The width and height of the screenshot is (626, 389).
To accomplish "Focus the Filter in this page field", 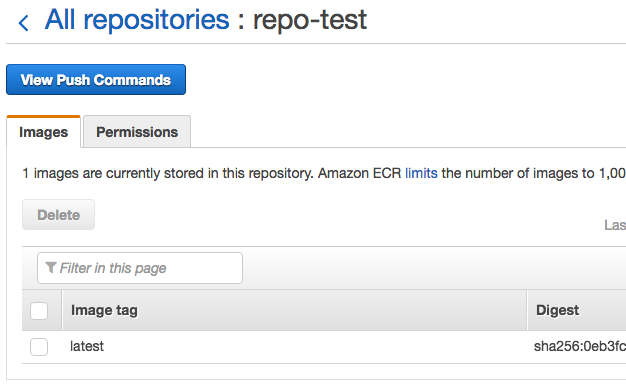I will [140, 268].
